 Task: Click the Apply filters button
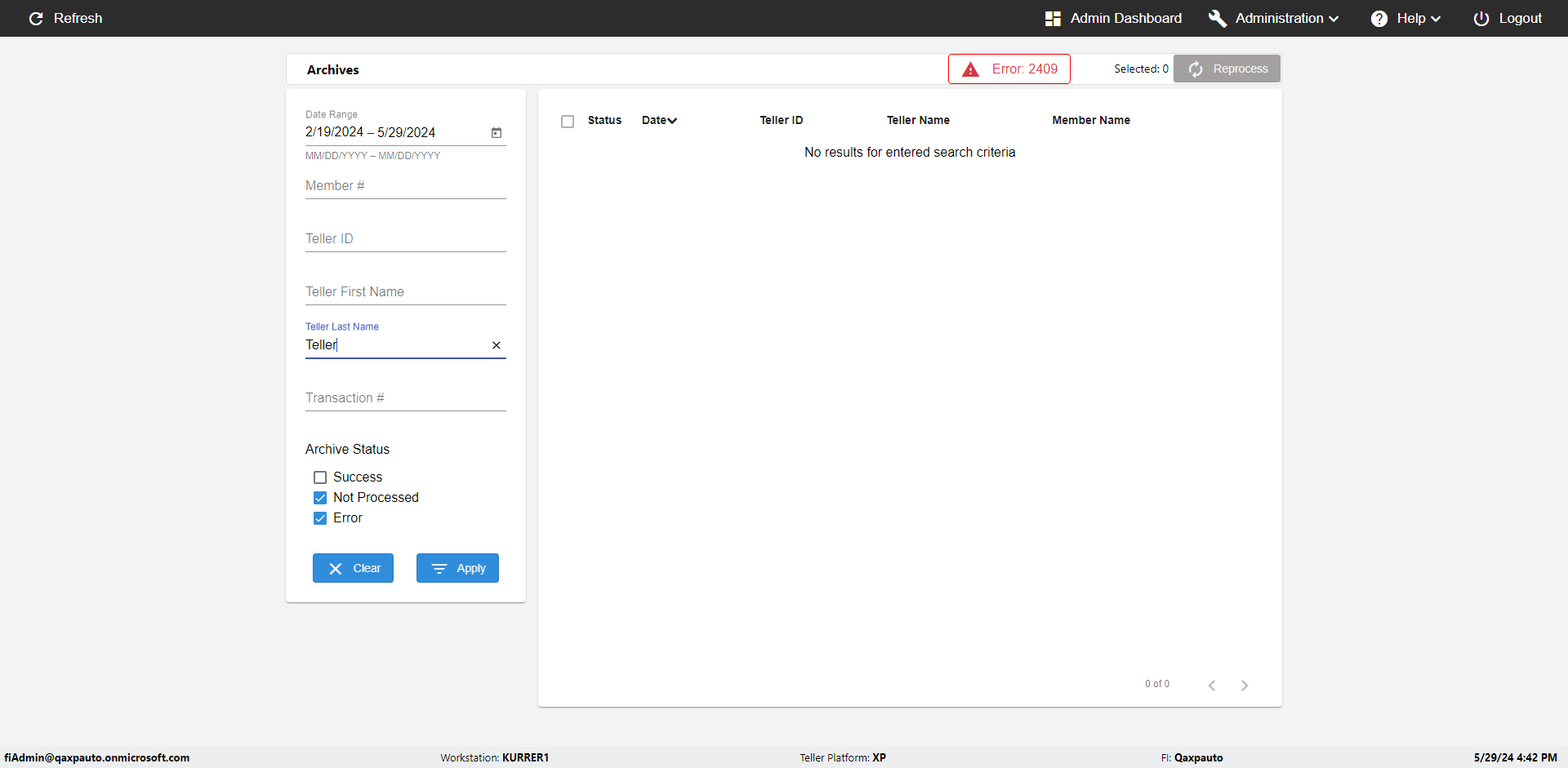[457, 568]
